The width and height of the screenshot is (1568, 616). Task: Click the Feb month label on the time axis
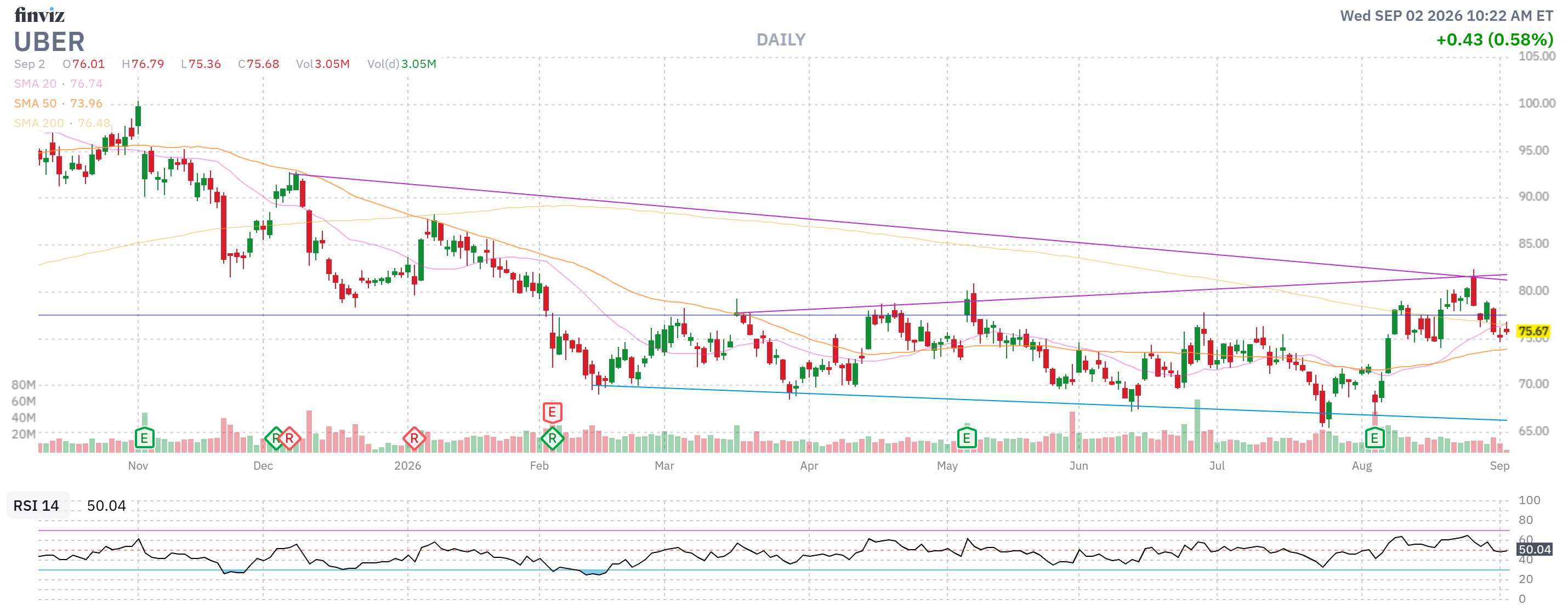tap(539, 466)
